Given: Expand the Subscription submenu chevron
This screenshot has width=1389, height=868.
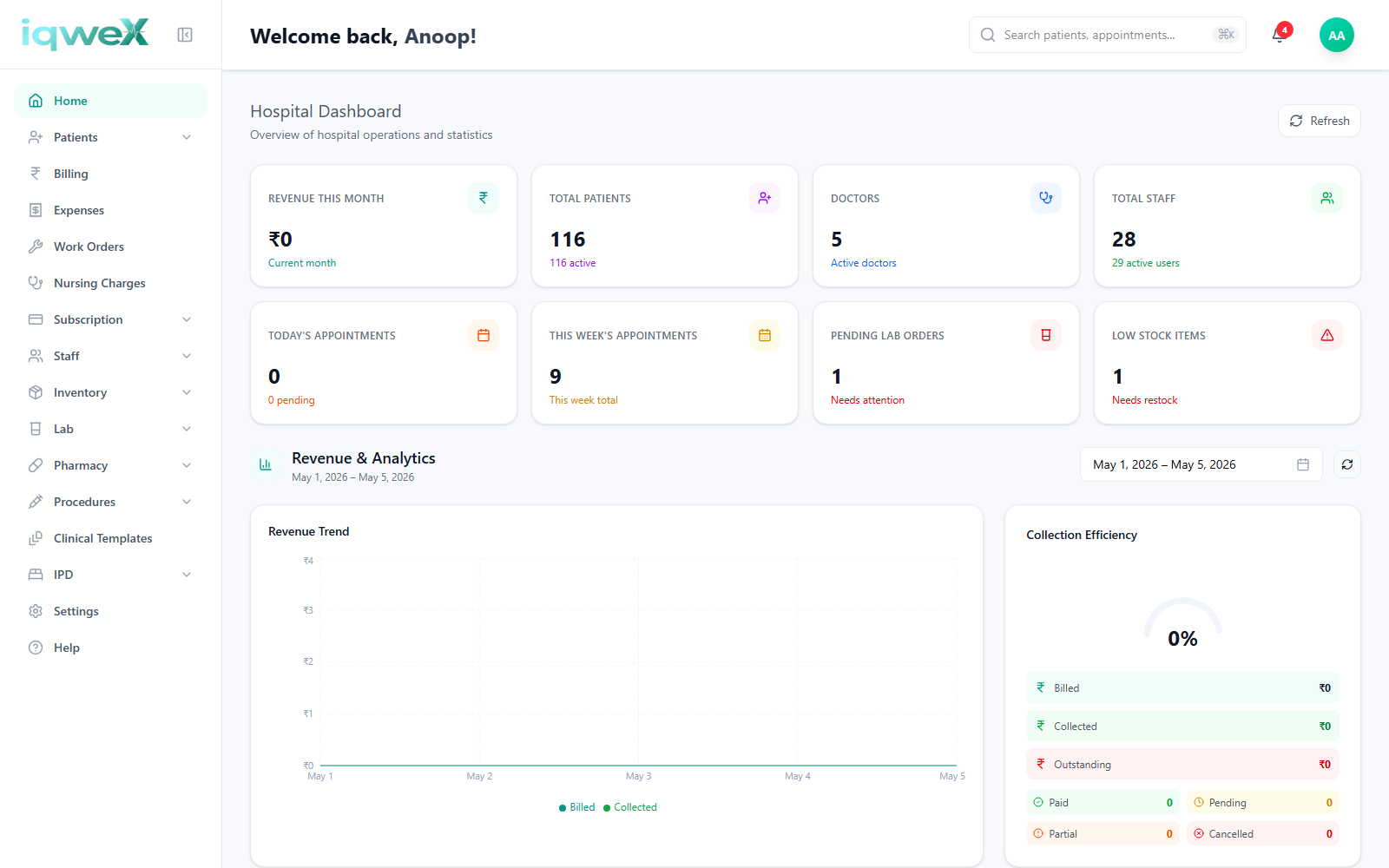Looking at the screenshot, I should 187,319.
